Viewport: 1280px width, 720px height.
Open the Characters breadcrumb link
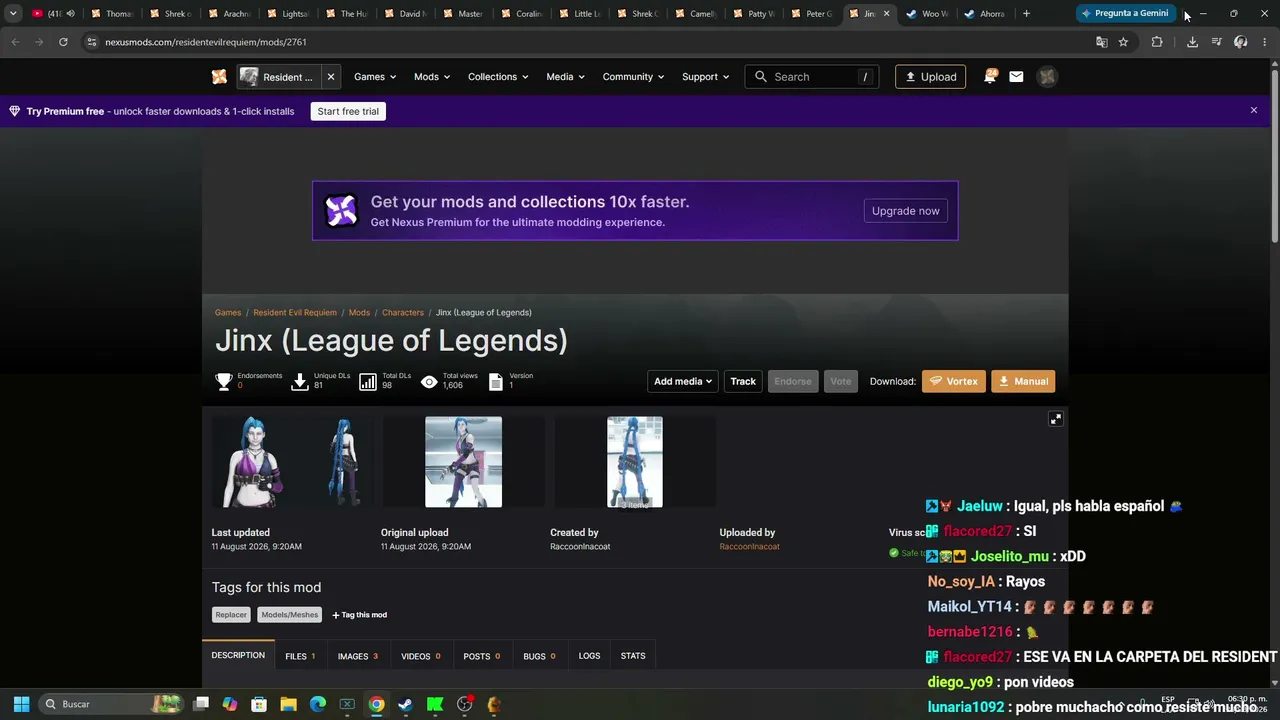tap(403, 313)
